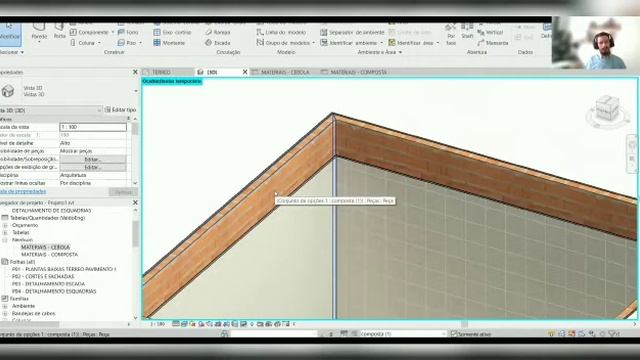Select the Eixo cortina tool
The width and height of the screenshot is (640, 360).
click(x=172, y=32)
